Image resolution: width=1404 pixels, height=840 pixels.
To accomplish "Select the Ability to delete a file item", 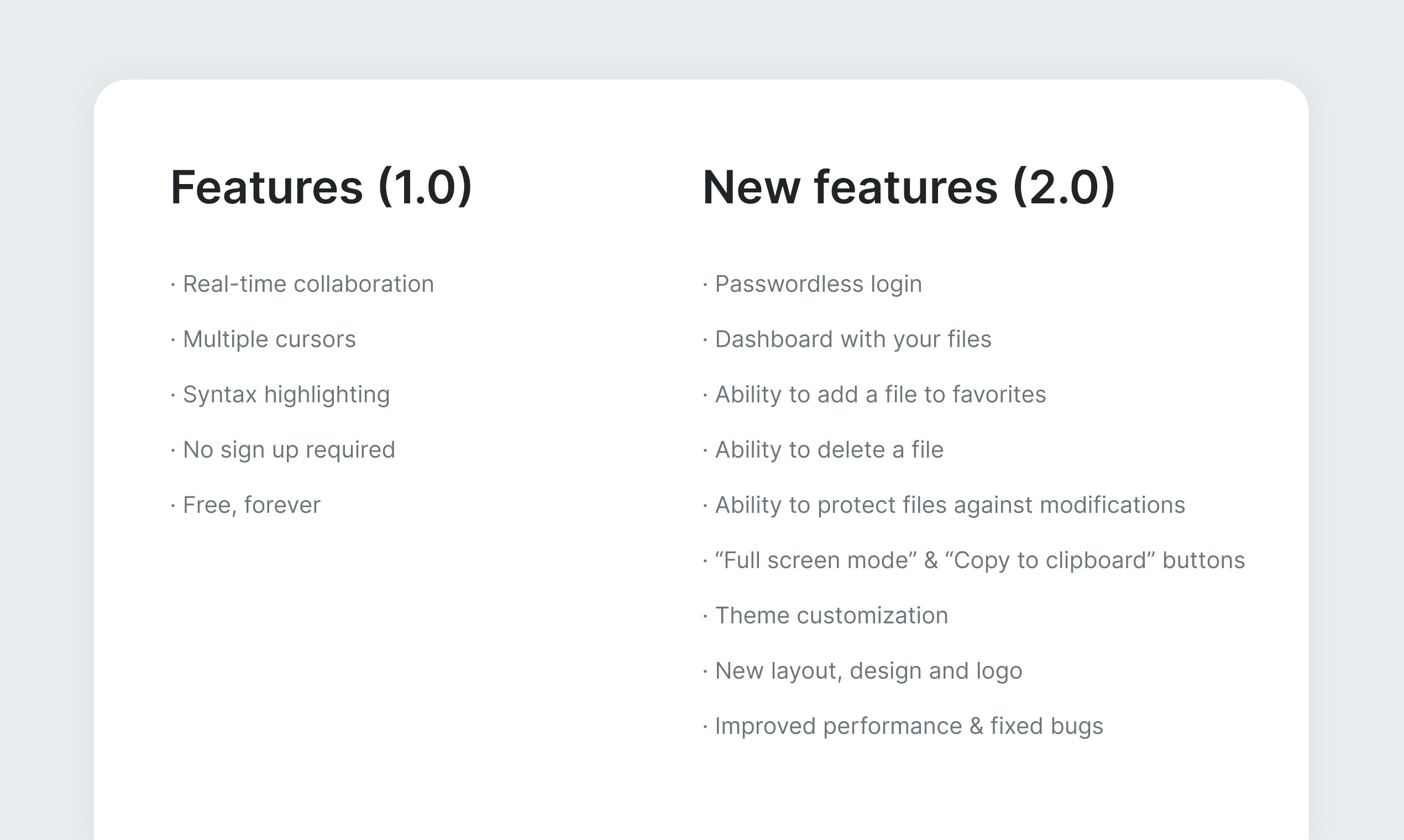I will [x=823, y=449].
